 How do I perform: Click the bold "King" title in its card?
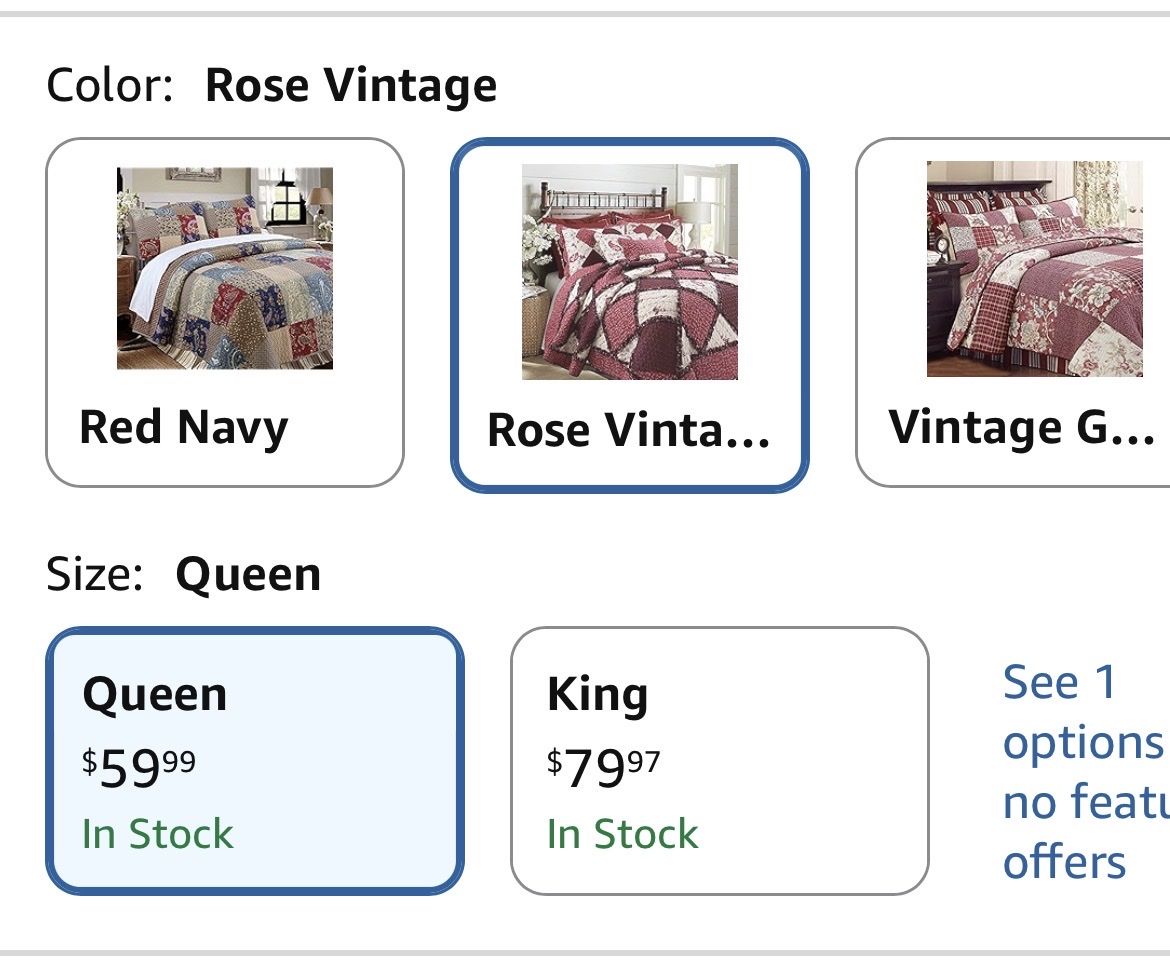tap(598, 694)
